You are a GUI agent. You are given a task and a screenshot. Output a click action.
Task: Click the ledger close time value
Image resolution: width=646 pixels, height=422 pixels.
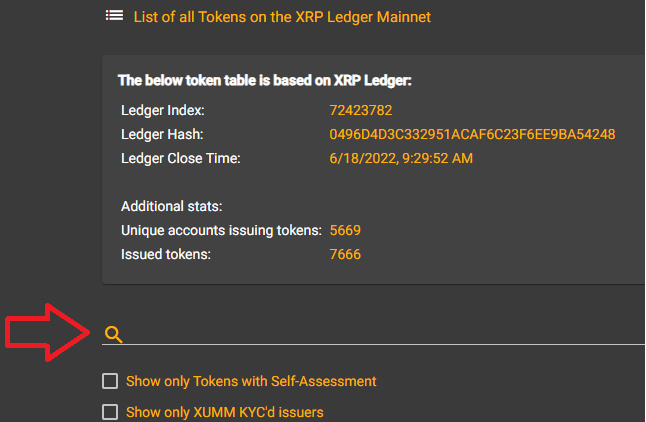401,158
